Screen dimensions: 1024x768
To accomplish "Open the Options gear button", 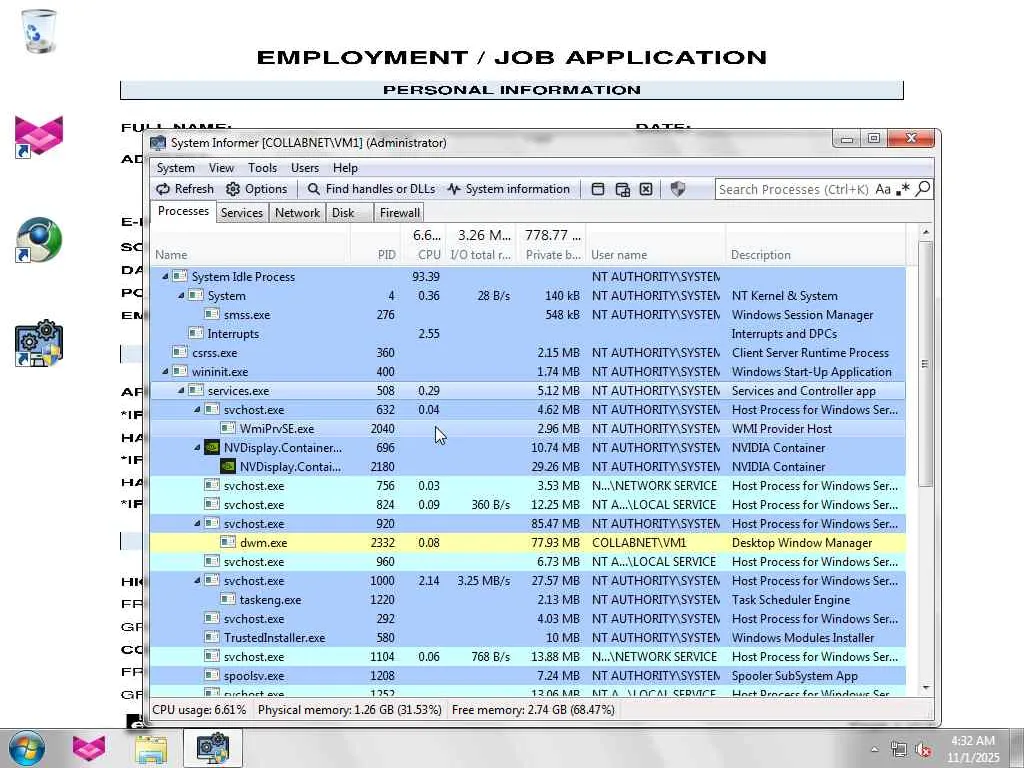I will [x=257, y=189].
